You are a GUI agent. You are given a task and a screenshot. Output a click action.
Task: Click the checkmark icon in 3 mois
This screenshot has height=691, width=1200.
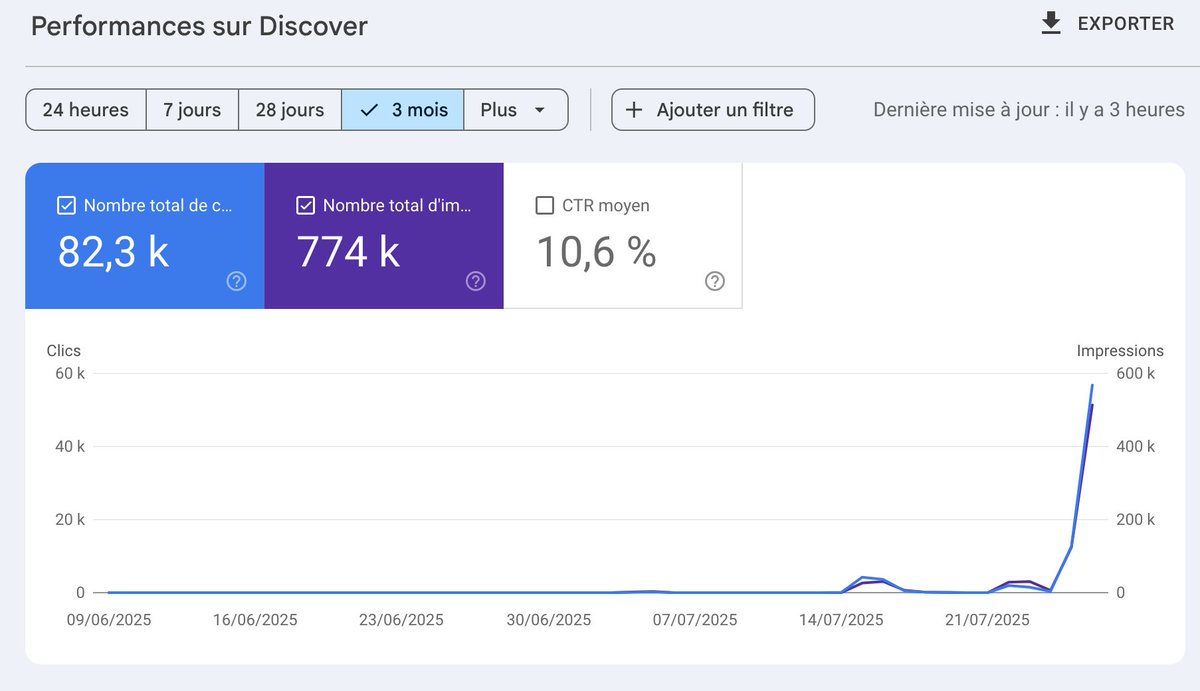[368, 110]
